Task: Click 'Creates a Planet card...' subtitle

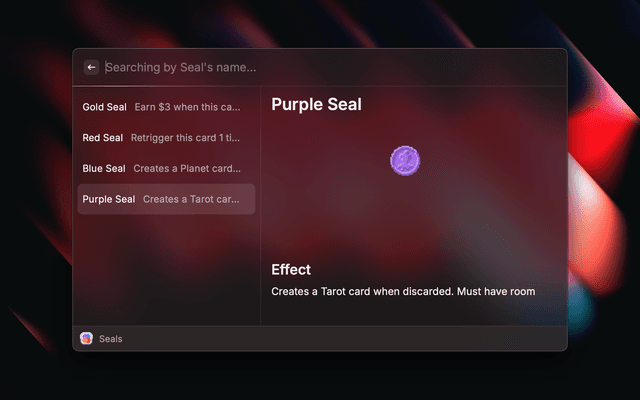Action: pyautogui.click(x=187, y=168)
